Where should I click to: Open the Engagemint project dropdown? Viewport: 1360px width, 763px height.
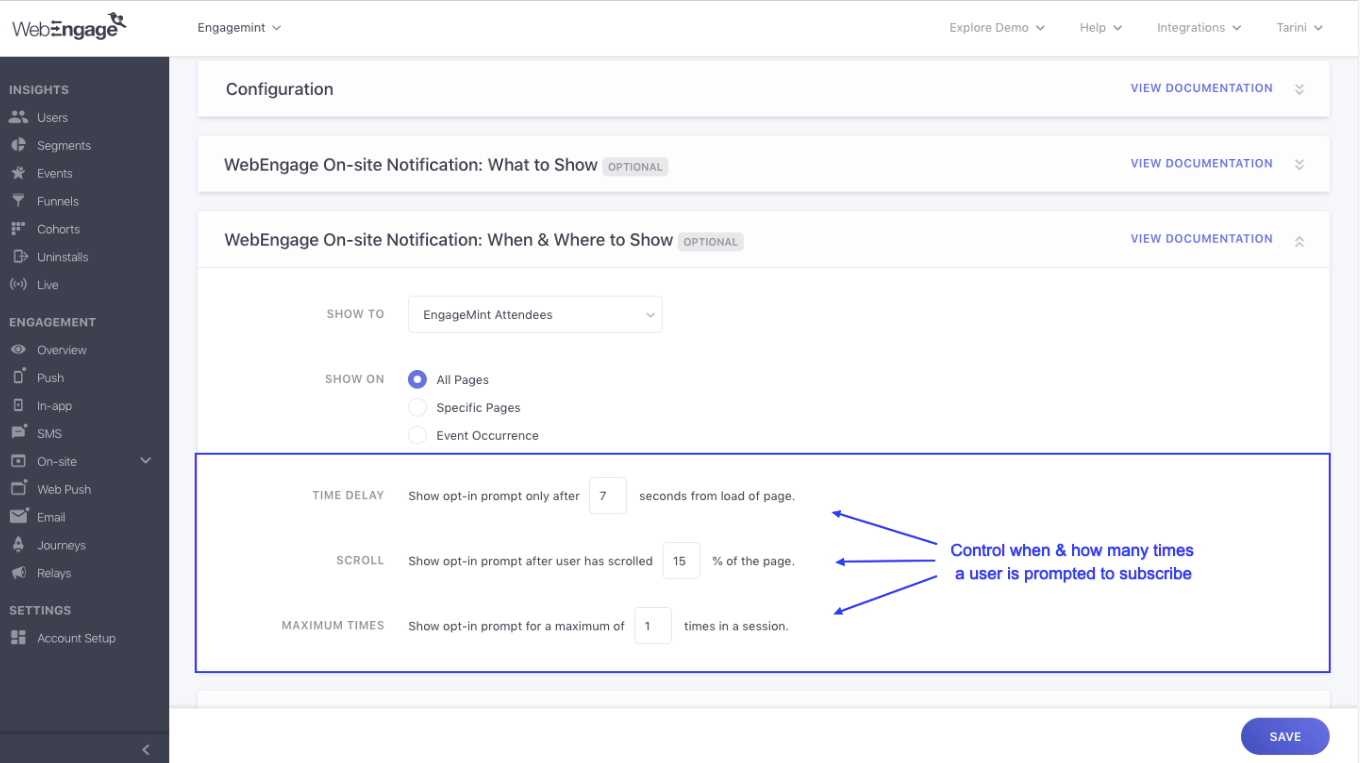pyautogui.click(x=240, y=28)
